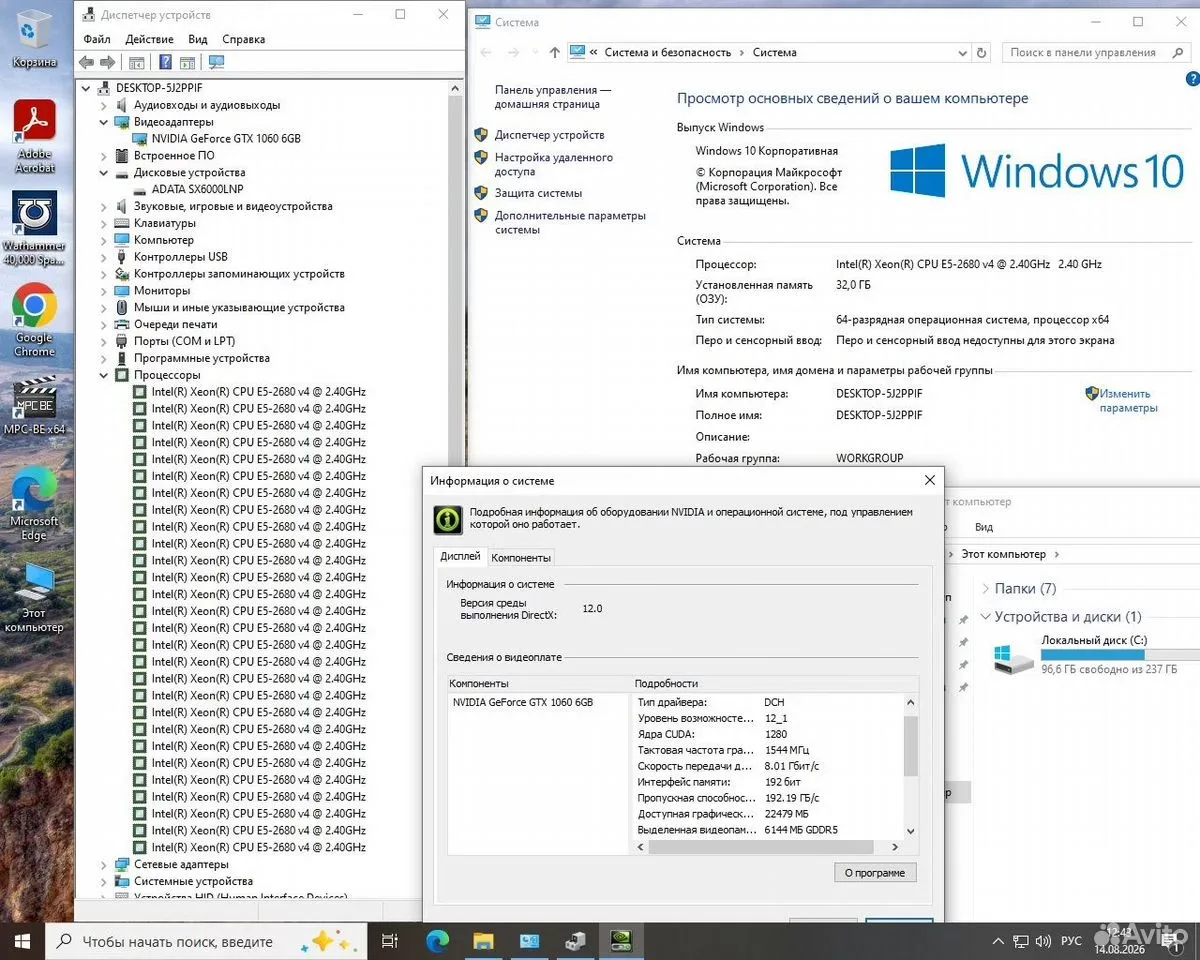Select the Локальный диск (C:) drive icon
The image size is (1200, 960).
1014,657
